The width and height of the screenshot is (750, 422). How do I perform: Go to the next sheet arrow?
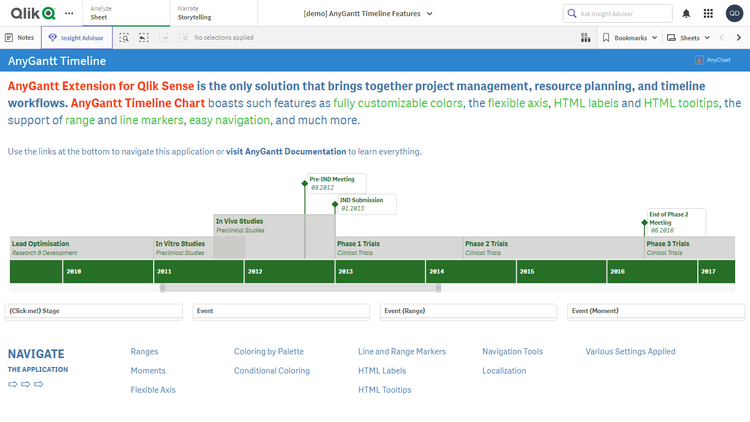coord(740,37)
